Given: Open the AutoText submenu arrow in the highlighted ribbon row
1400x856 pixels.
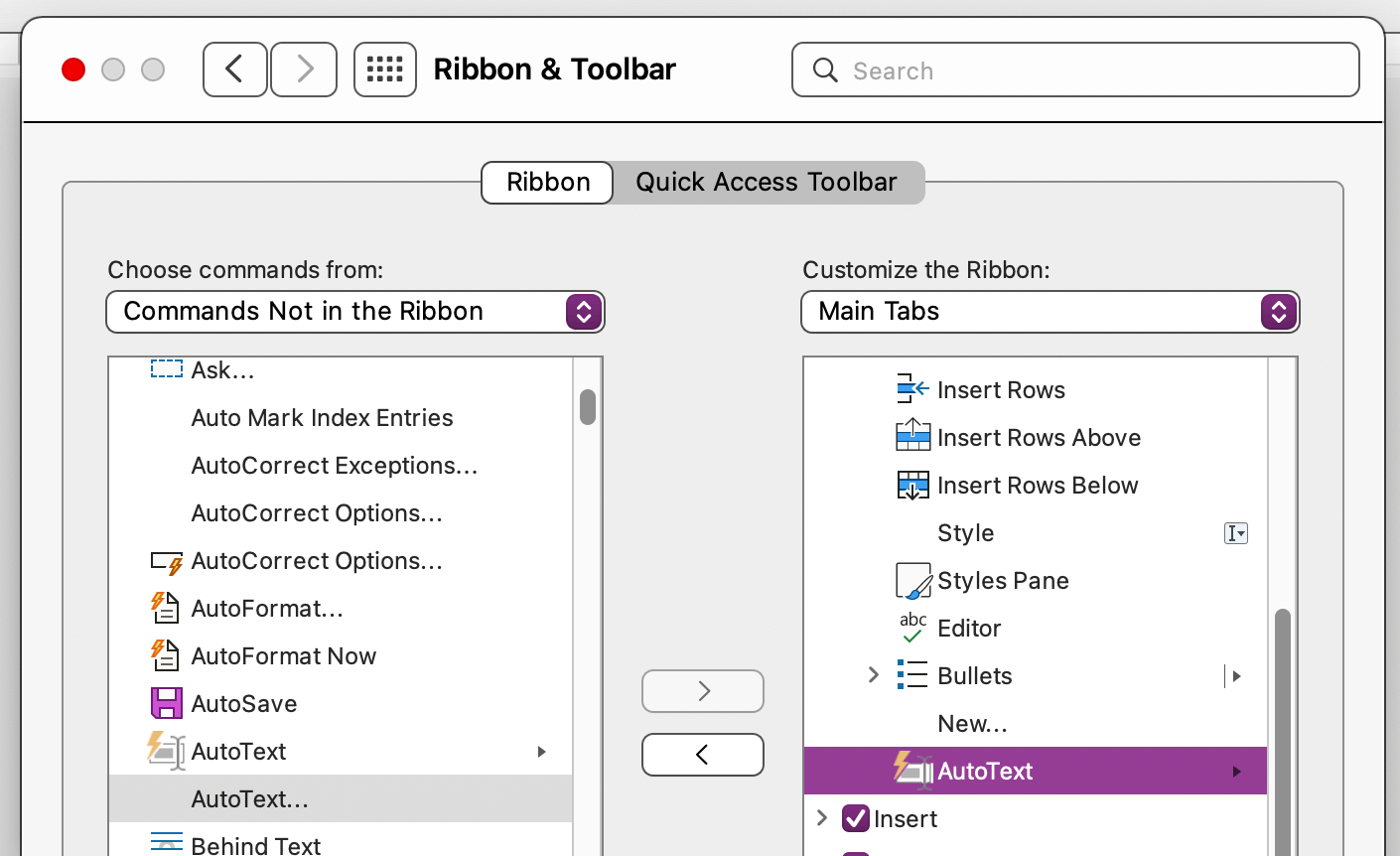Looking at the screenshot, I should point(1236,772).
